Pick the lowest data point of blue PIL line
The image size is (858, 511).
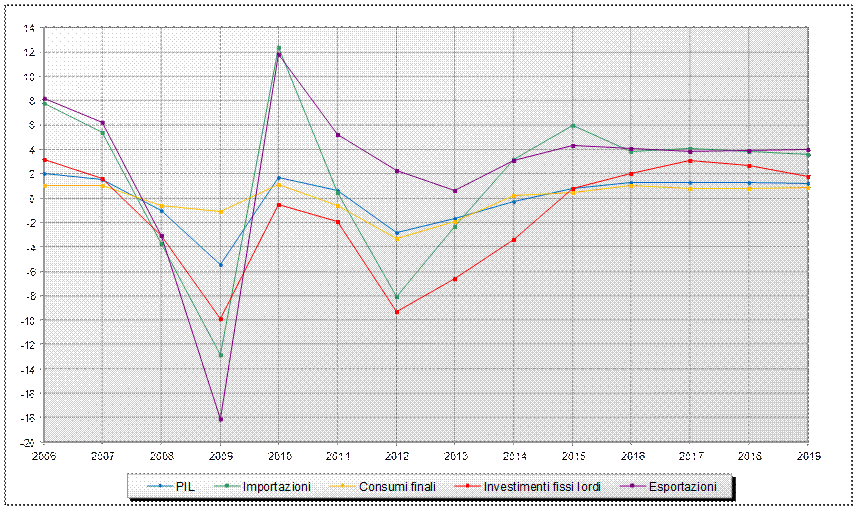click(x=221, y=265)
